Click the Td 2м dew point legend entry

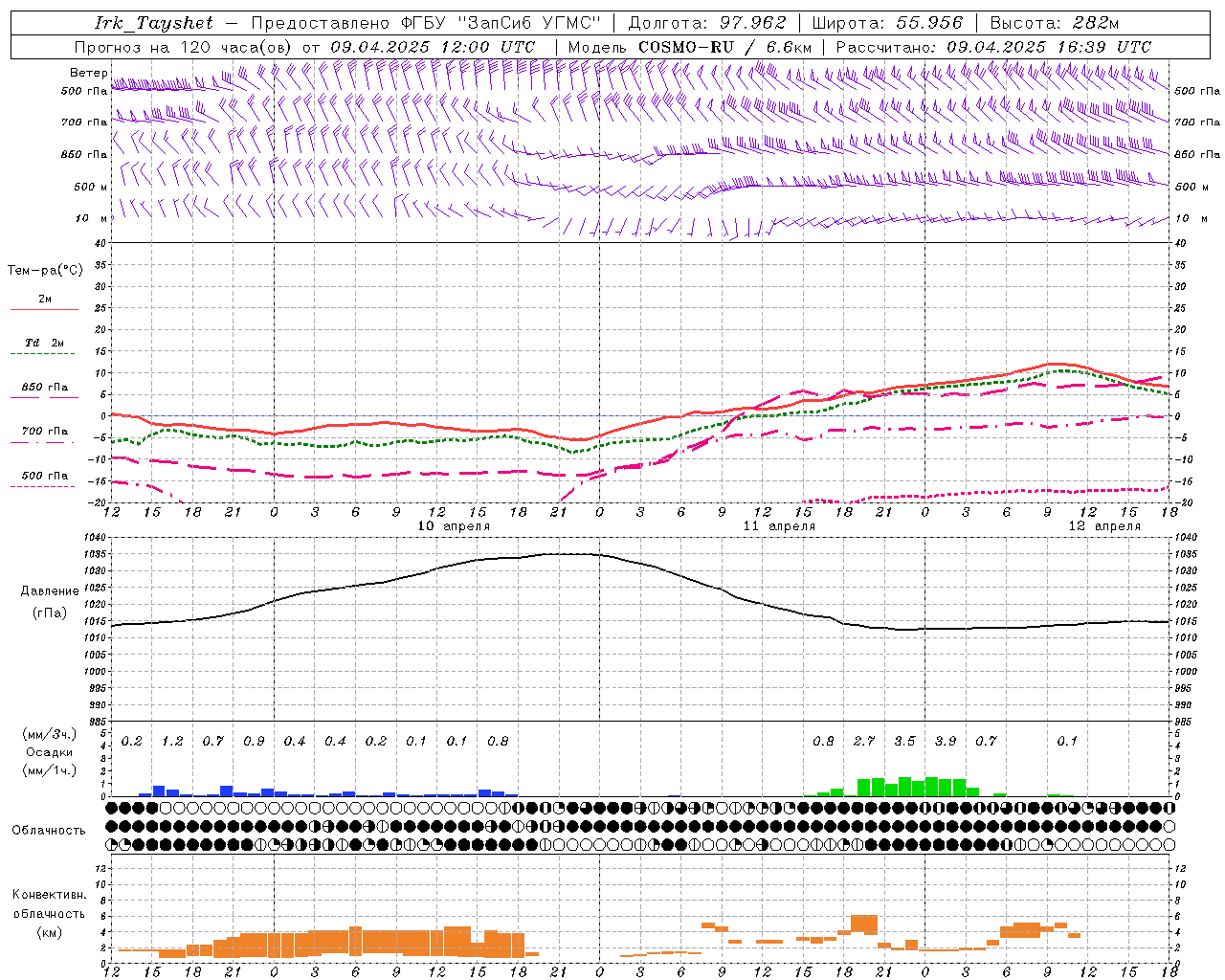45,343
